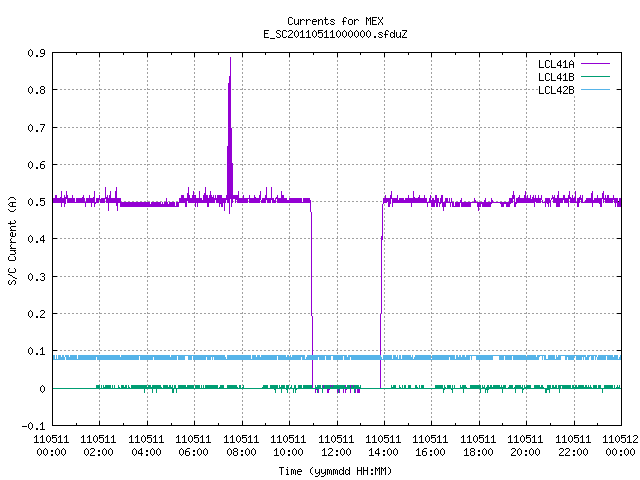
Task: Click the 0.1 y-axis tick label
Action: pyautogui.click(x=36, y=351)
